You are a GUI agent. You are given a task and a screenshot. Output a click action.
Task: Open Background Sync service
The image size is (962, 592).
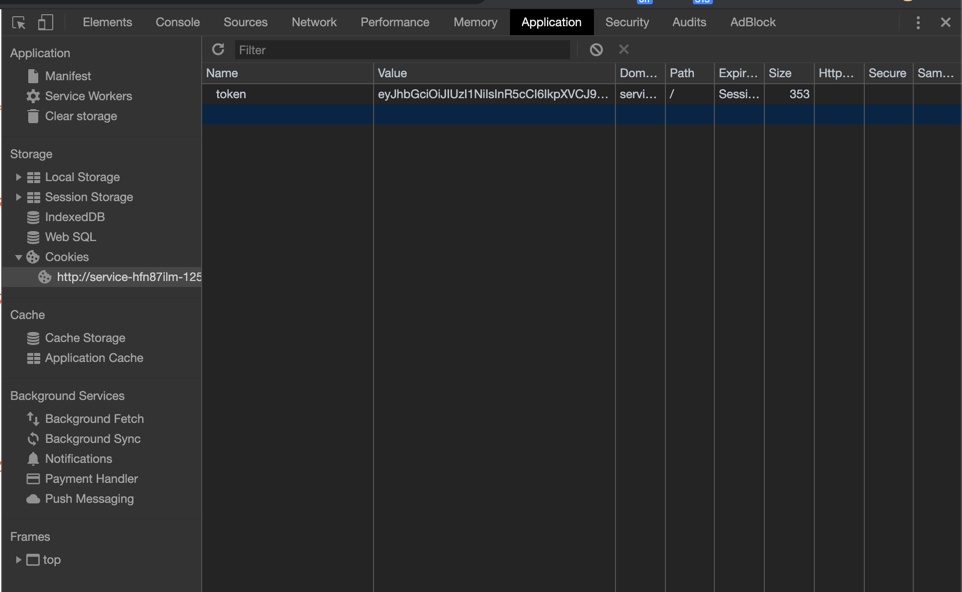point(92,439)
